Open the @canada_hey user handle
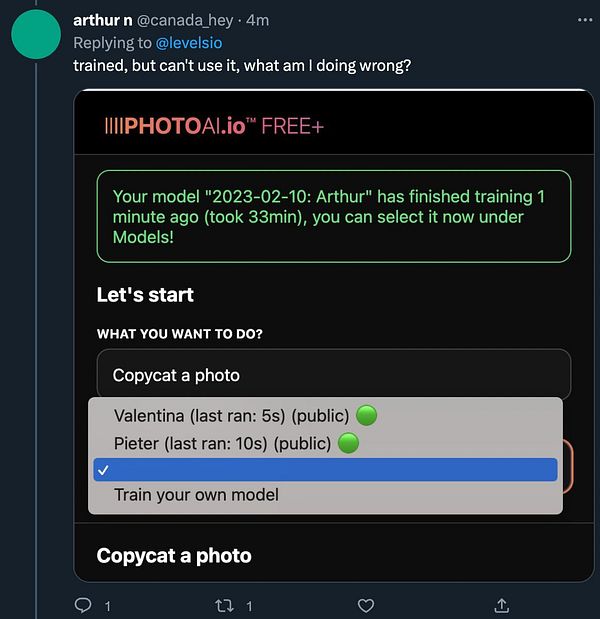Viewport: 600px width, 619px height. [183, 20]
